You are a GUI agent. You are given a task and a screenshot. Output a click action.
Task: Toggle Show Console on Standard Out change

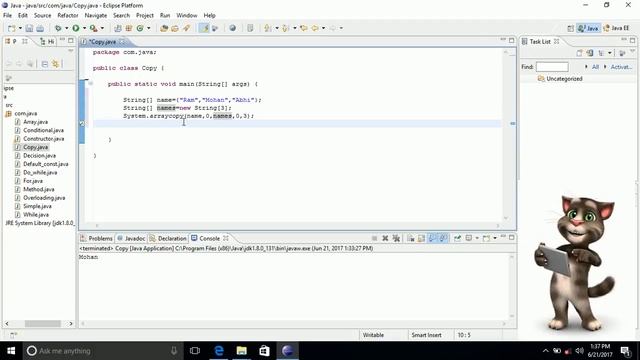[x=433, y=238]
